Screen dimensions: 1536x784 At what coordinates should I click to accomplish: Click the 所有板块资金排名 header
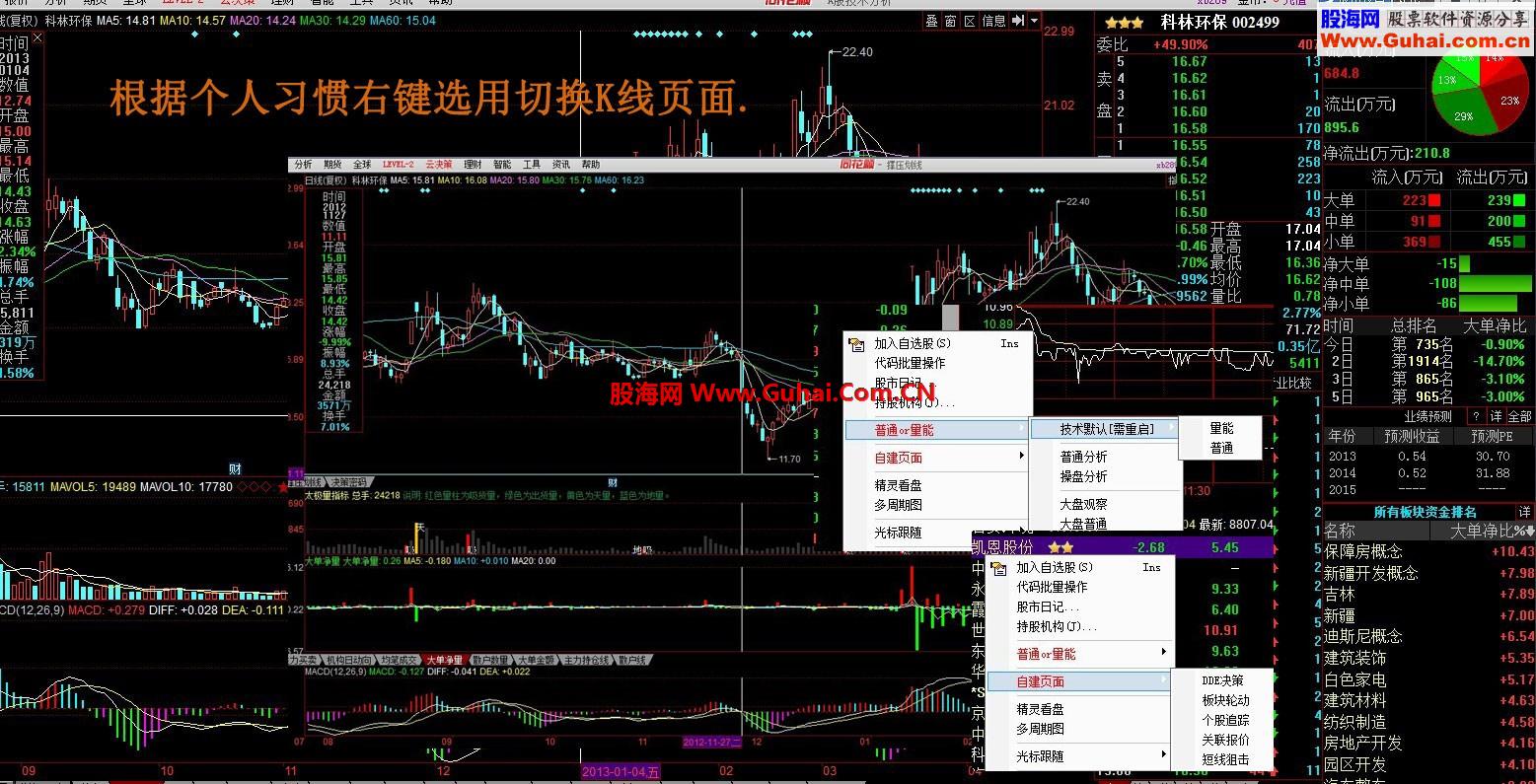tap(1425, 511)
